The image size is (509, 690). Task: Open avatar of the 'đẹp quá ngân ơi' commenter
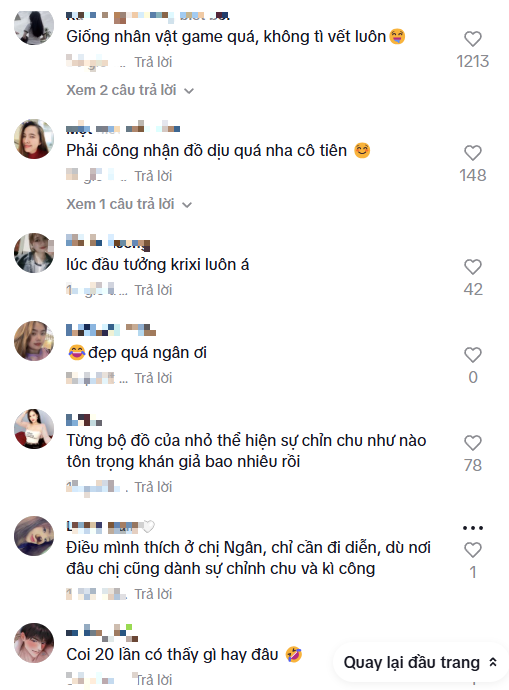pos(34,341)
